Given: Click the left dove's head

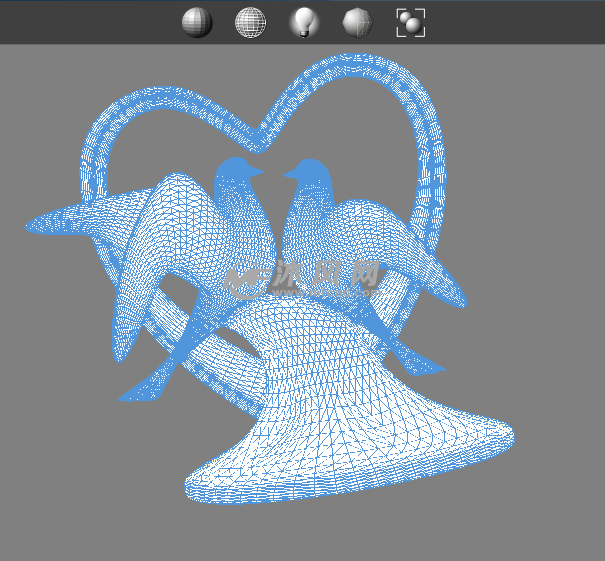Looking at the screenshot, I should (x=240, y=171).
